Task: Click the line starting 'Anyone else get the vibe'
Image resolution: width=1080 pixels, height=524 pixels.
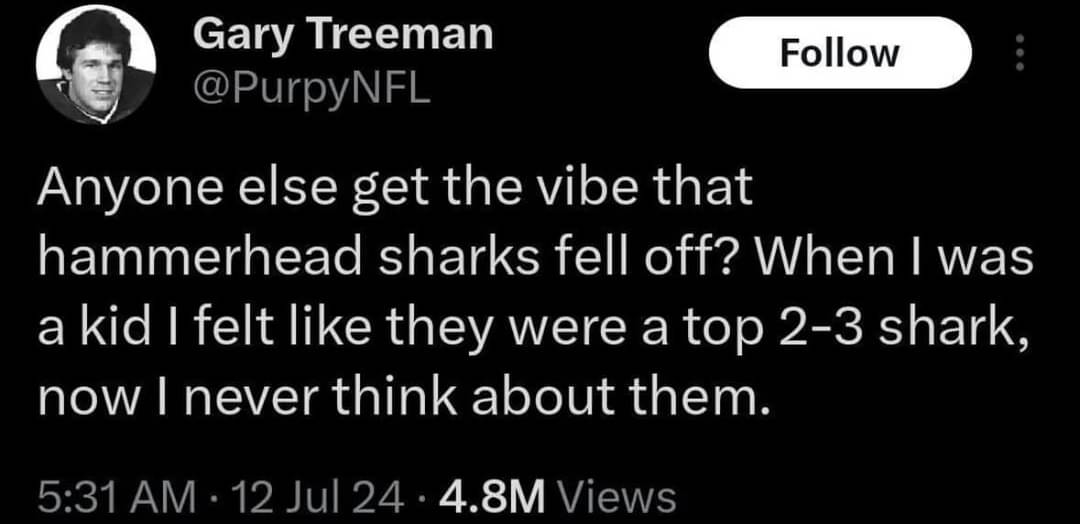Action: tap(393, 191)
